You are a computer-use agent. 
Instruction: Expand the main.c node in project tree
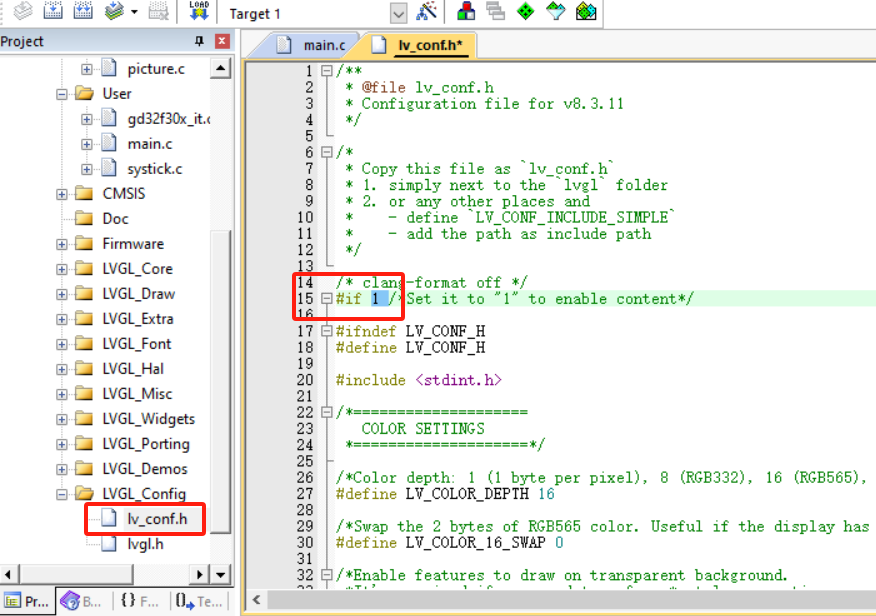coord(87,145)
